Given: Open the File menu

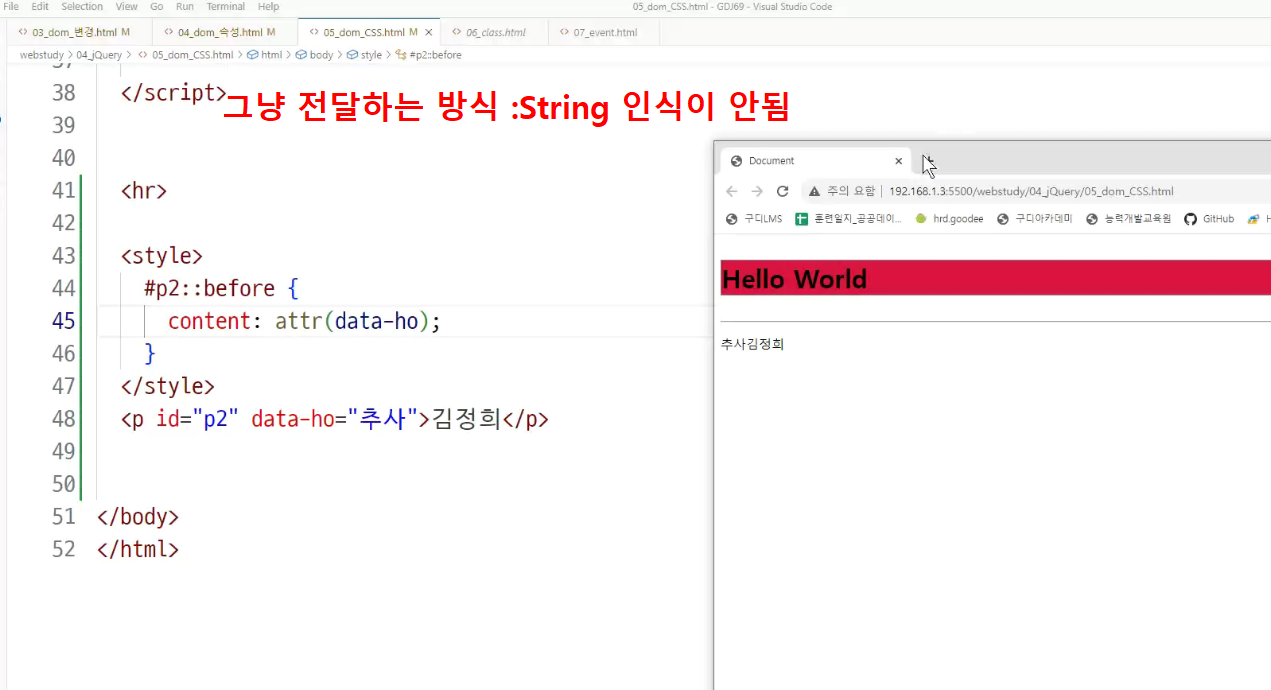Looking at the screenshot, I should pos(12,6).
